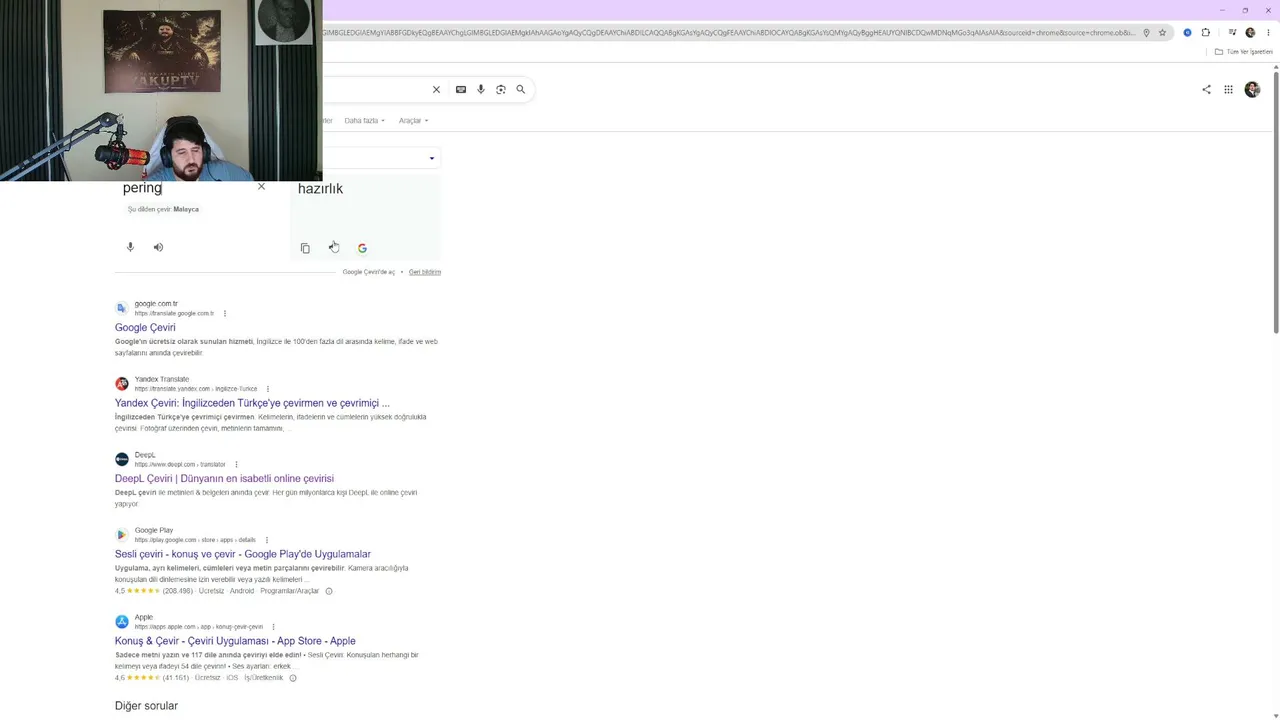Search the translation with the Google icon

(362, 248)
